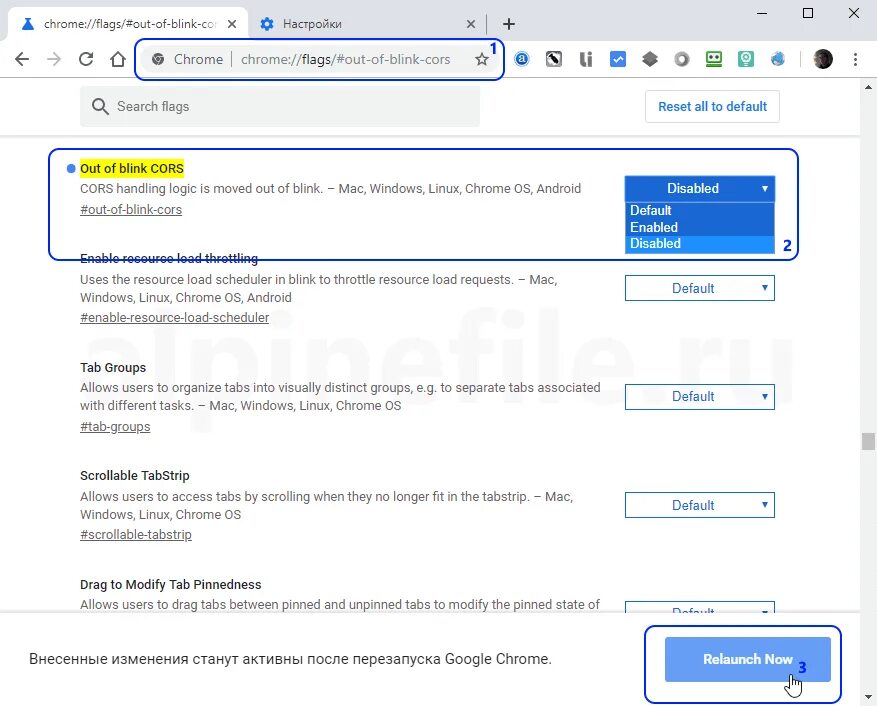Choose Enabled in the CORS dropdown list
This screenshot has width=877, height=706.
[x=700, y=227]
